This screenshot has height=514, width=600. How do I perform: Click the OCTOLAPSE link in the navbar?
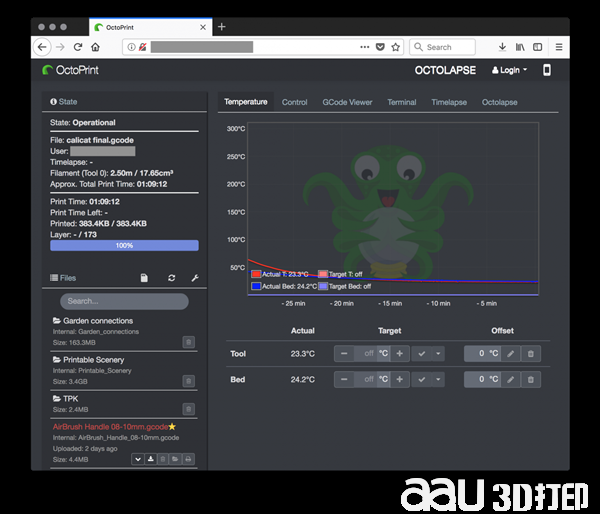443,70
